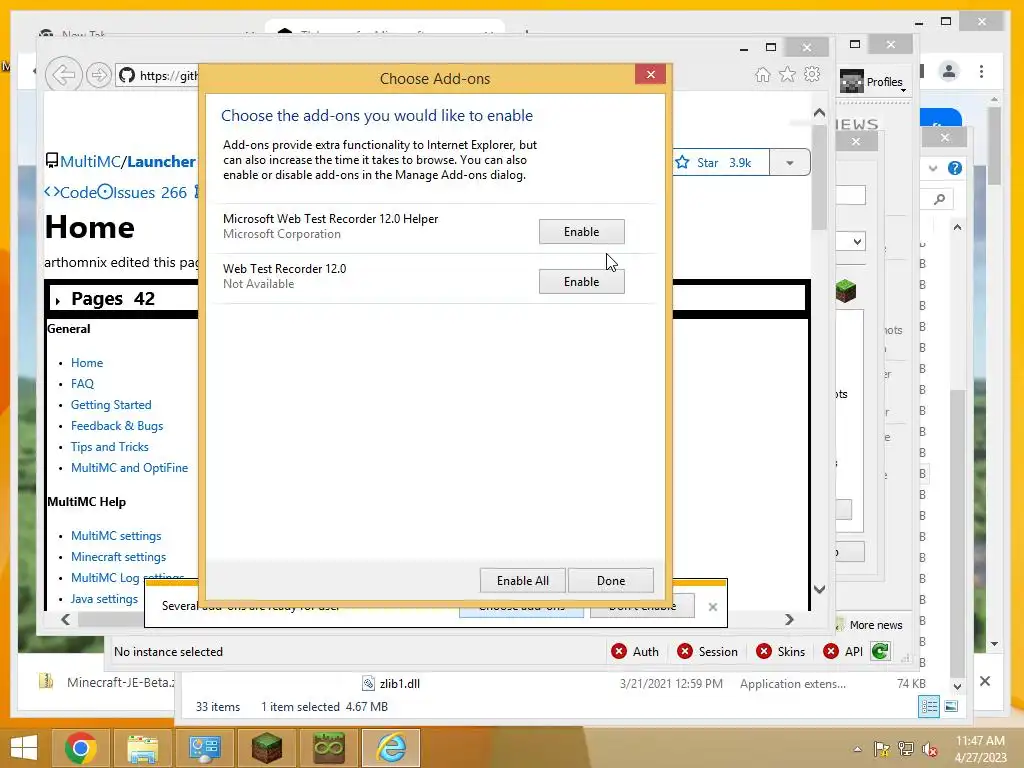Open the Tips and Tricks page

110,447
